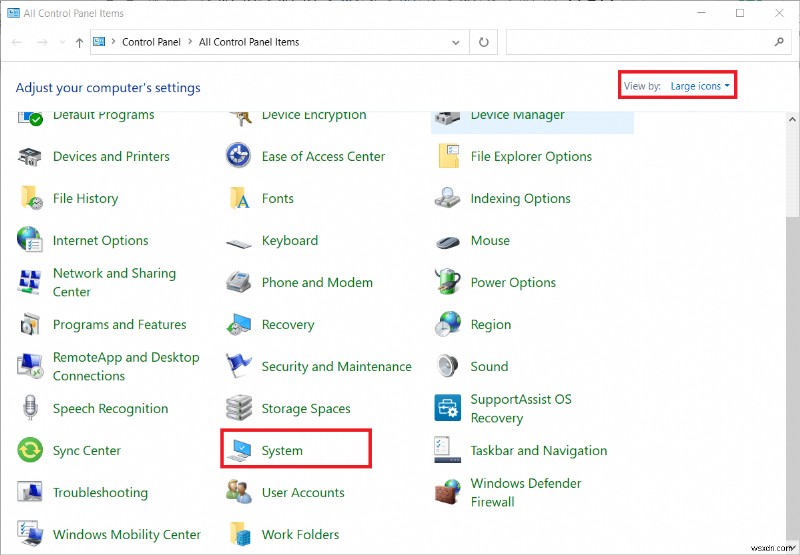The width and height of the screenshot is (800, 555).
Task: Click the Back navigation arrow
Action: click(17, 42)
